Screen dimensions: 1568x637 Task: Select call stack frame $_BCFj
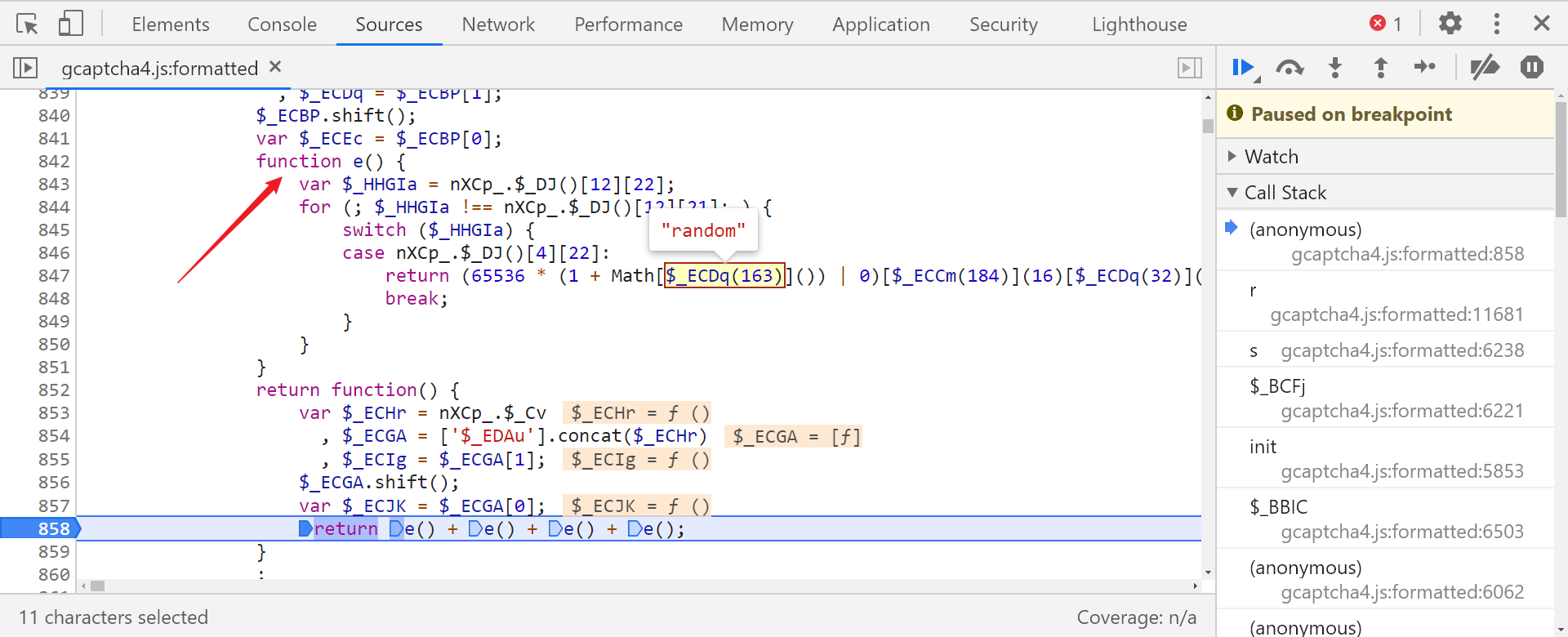(x=1277, y=386)
